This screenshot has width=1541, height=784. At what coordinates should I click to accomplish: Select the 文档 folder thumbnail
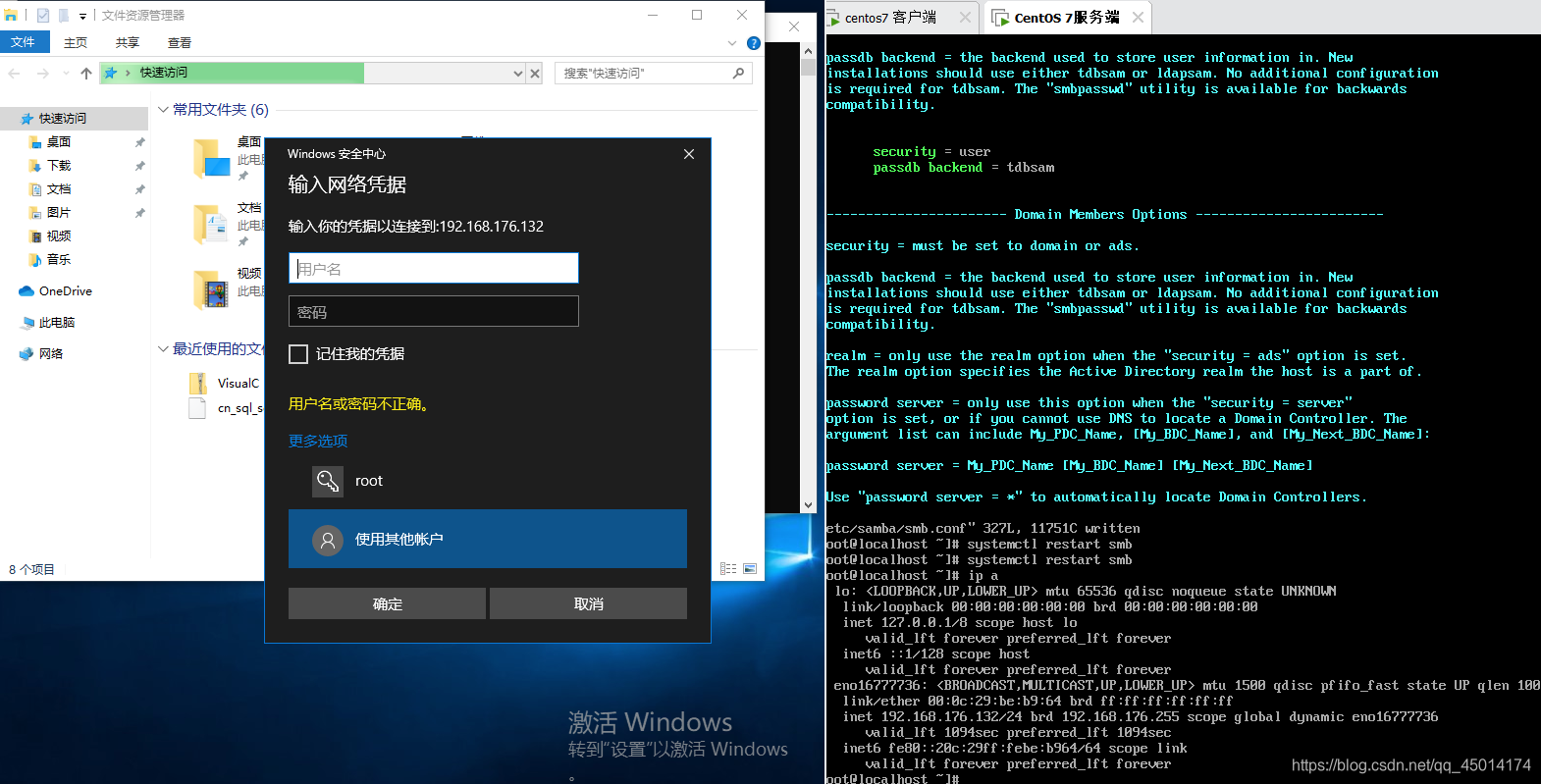click(x=211, y=224)
